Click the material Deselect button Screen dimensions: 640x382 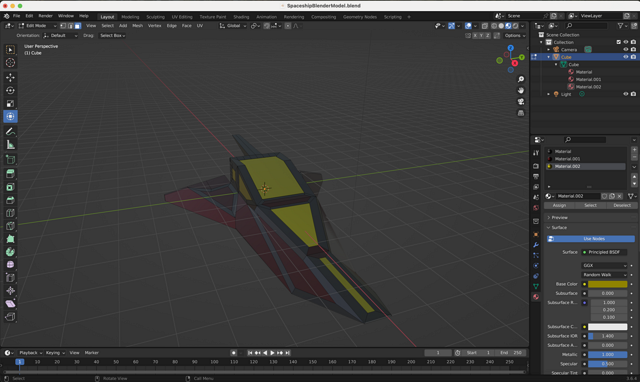(622, 205)
